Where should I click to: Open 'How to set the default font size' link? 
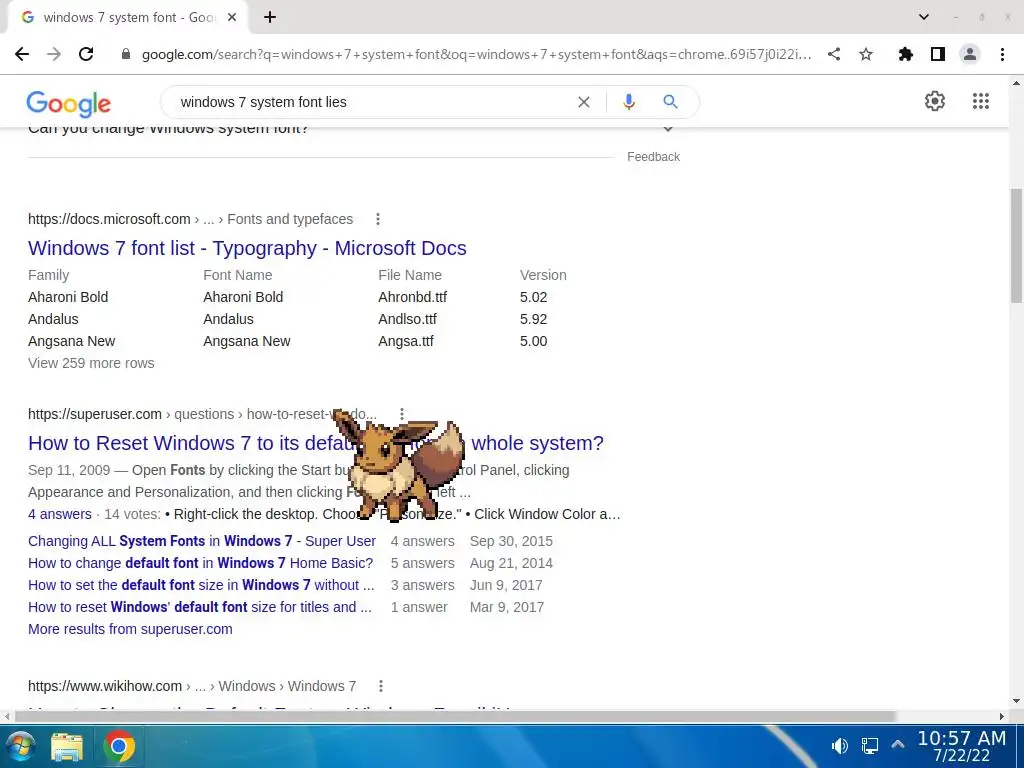201,585
